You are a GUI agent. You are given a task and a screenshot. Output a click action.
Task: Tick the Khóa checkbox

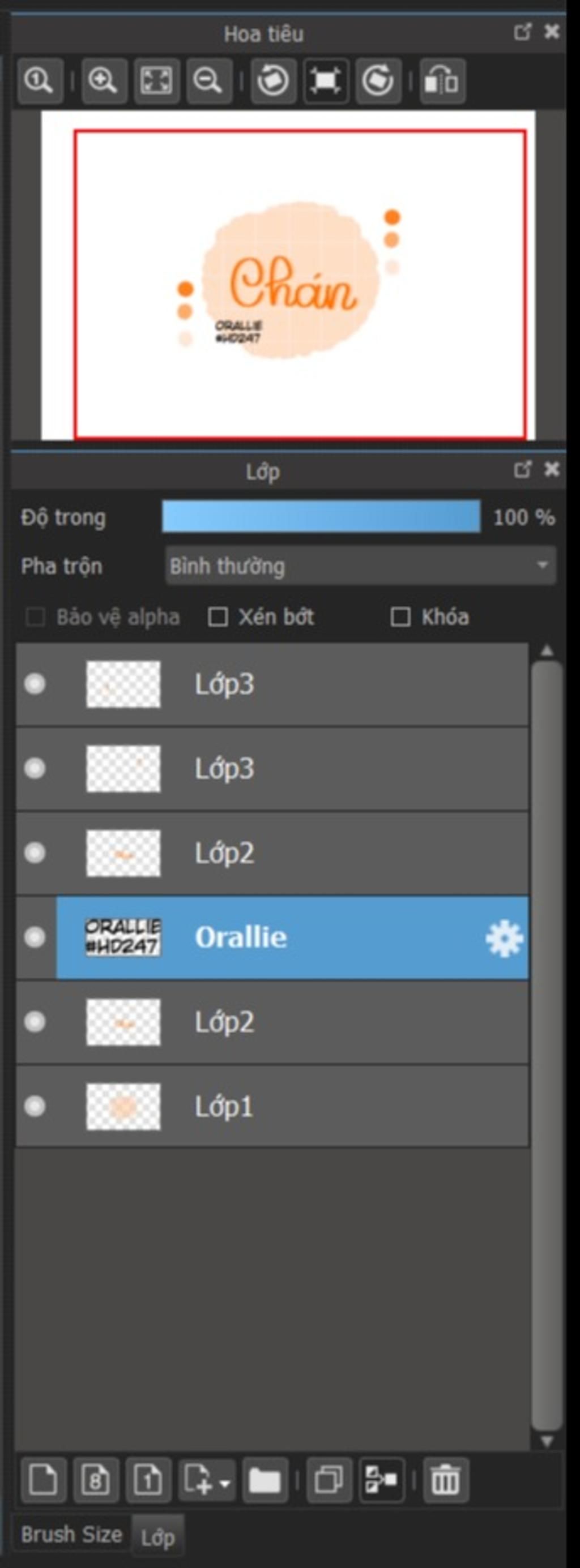coord(400,616)
